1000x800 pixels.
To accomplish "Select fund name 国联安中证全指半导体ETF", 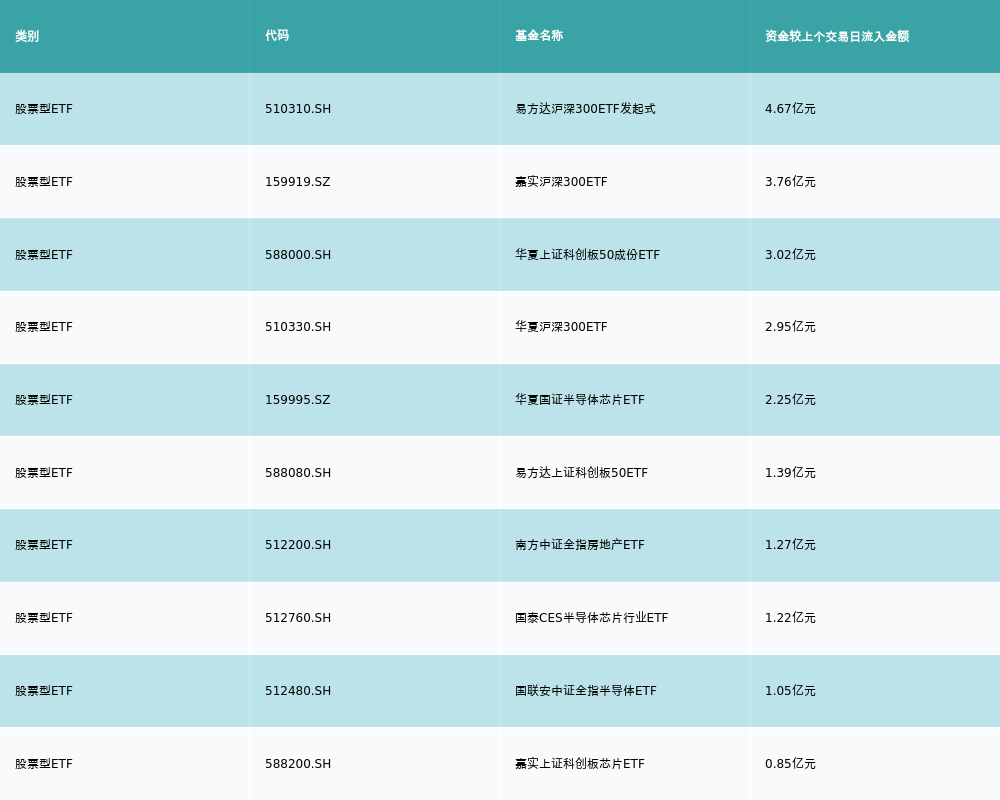I will [586, 691].
